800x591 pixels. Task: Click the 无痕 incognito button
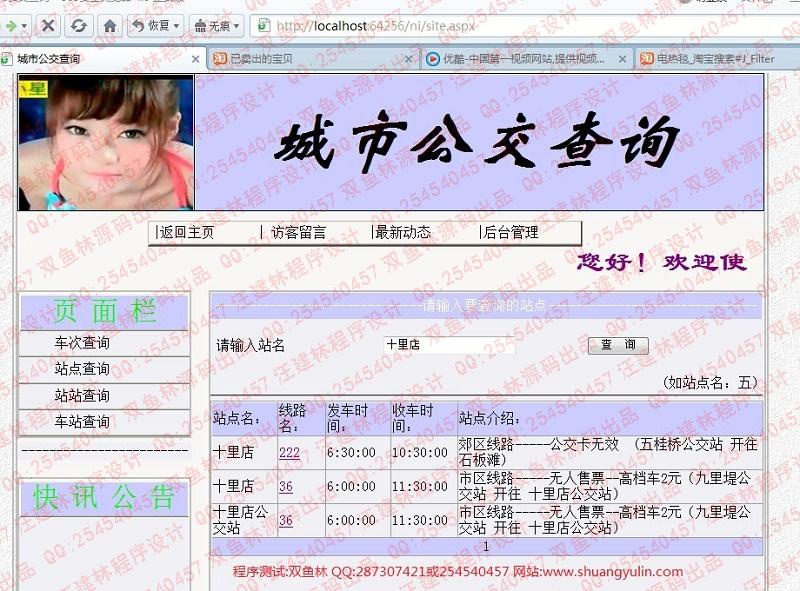coord(212,26)
